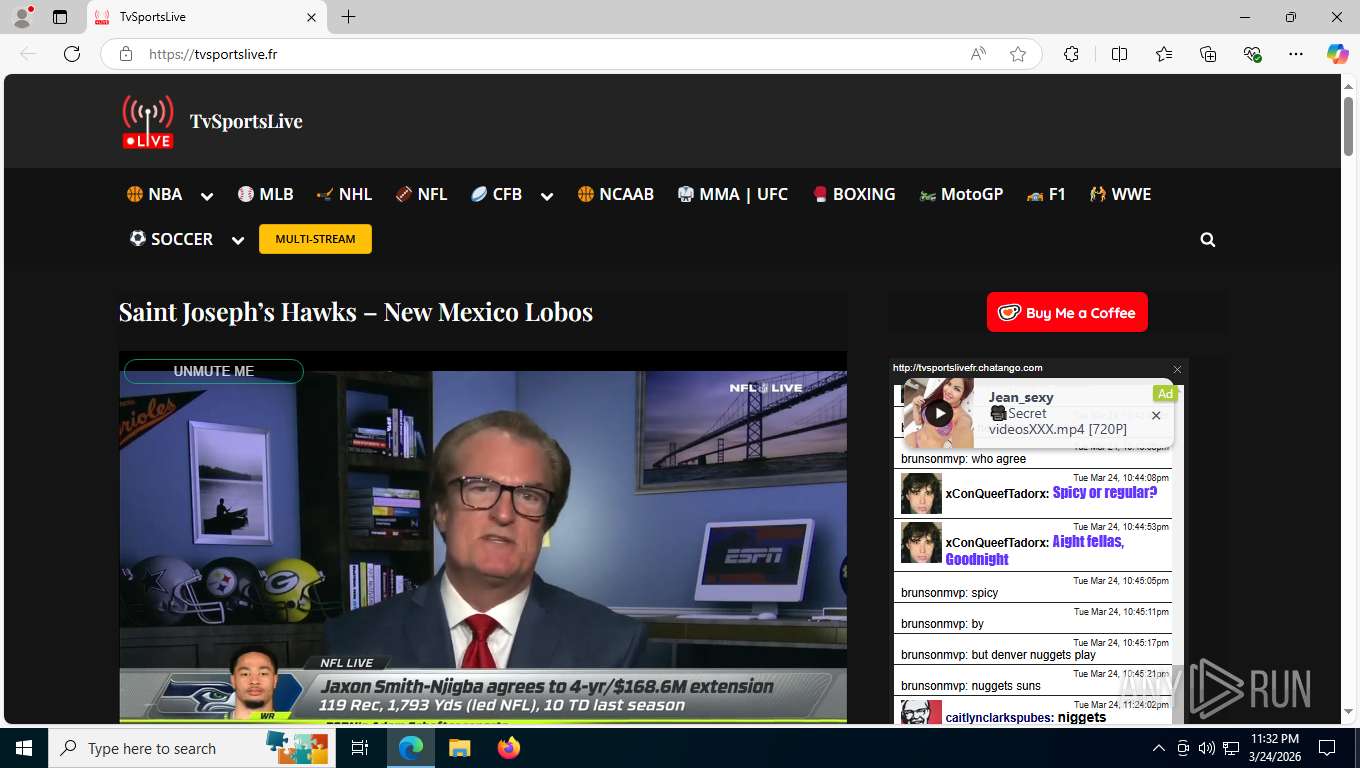Dismiss the Jean_sexy ad popup

1156,416
